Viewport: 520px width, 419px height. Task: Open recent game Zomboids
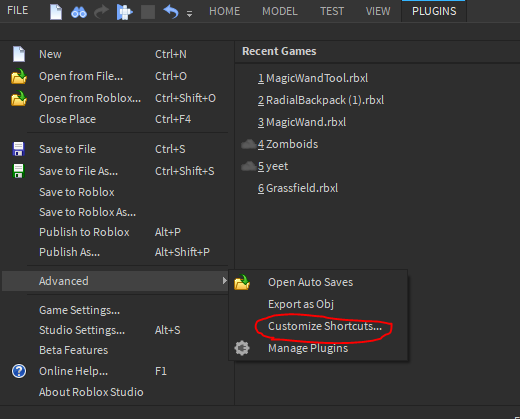(288, 144)
